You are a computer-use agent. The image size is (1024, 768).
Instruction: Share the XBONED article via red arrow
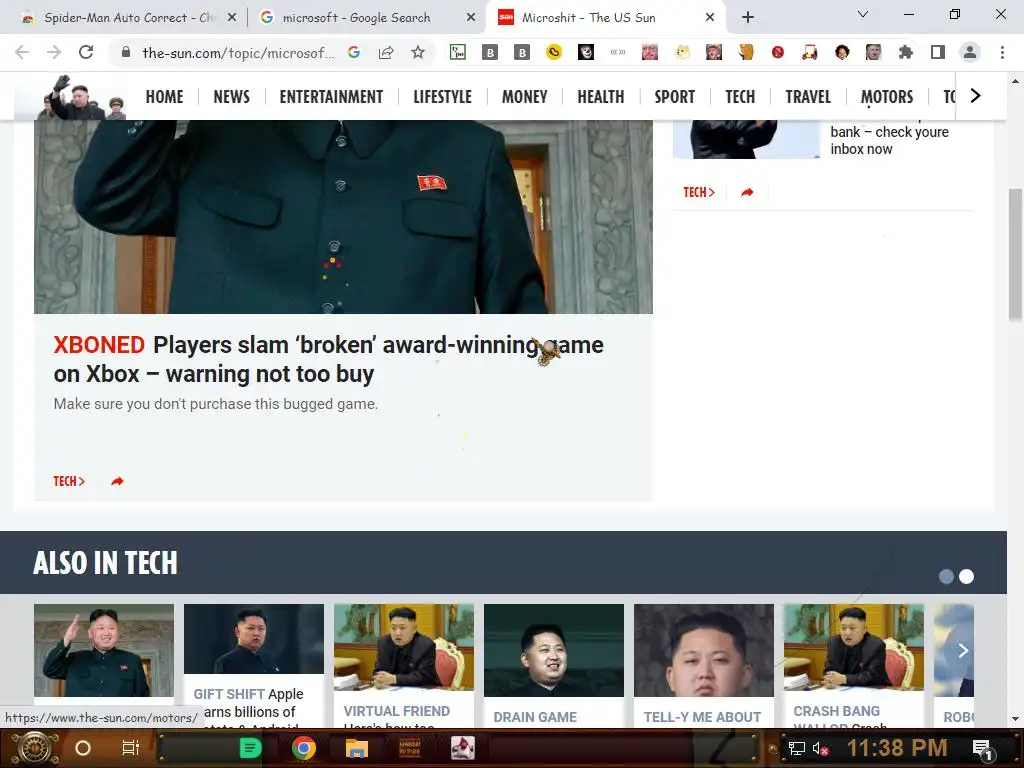click(118, 481)
